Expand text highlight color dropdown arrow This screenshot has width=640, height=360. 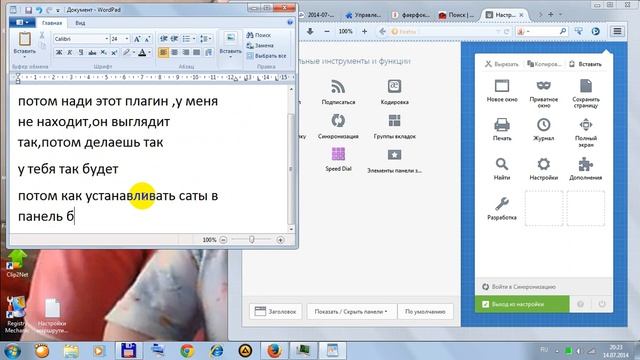133,52
